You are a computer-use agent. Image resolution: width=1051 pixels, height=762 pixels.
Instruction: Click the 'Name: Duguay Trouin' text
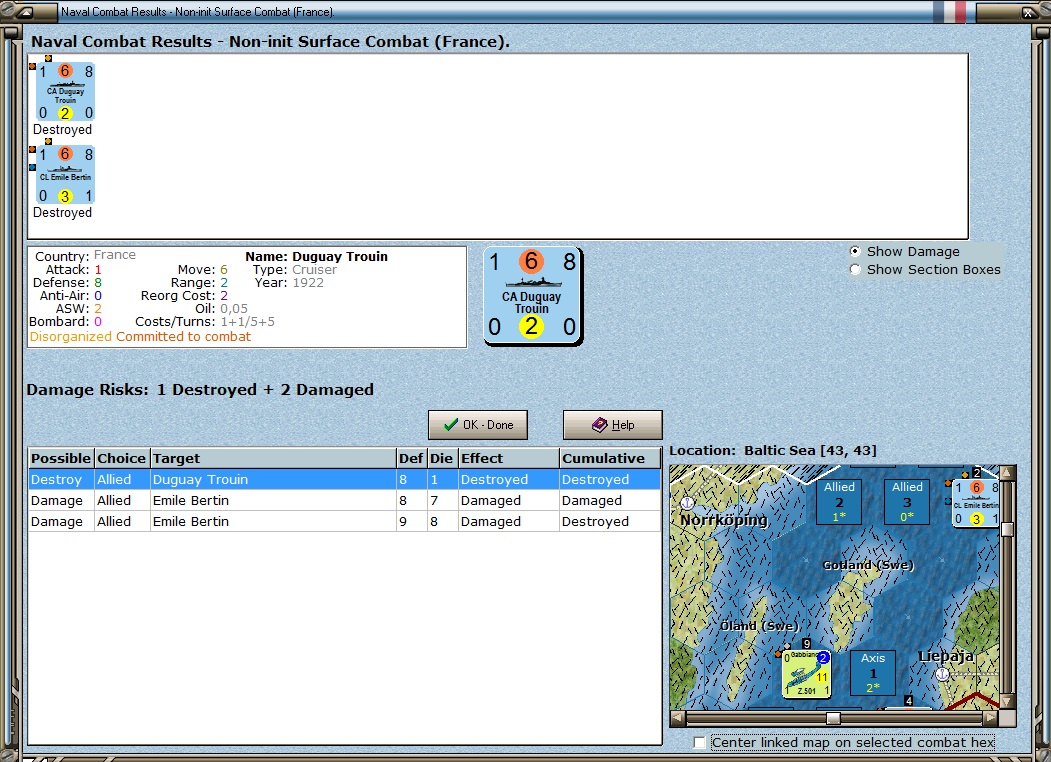(x=316, y=257)
